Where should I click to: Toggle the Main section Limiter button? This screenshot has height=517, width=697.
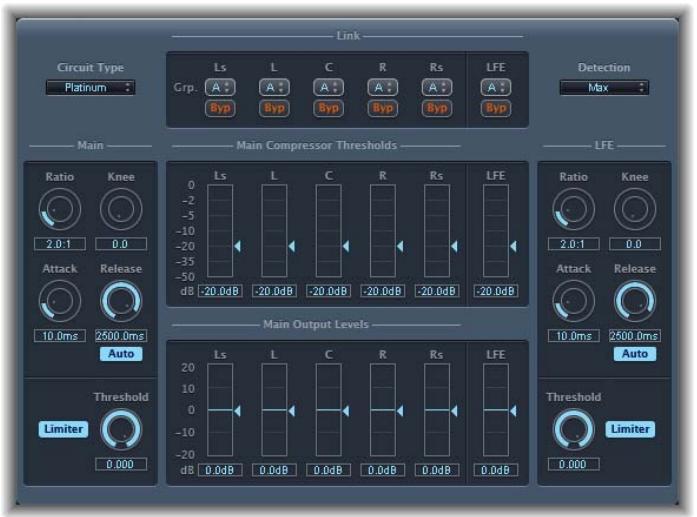63,429
